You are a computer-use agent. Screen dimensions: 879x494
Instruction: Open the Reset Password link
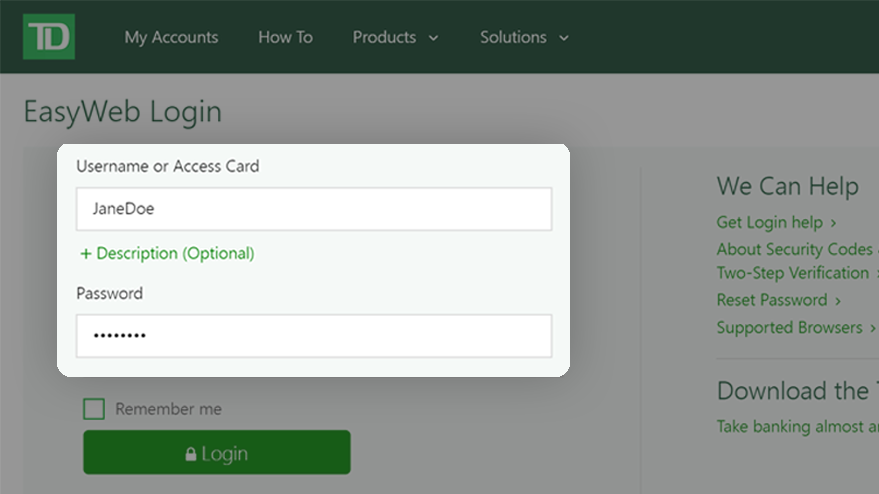tap(779, 300)
